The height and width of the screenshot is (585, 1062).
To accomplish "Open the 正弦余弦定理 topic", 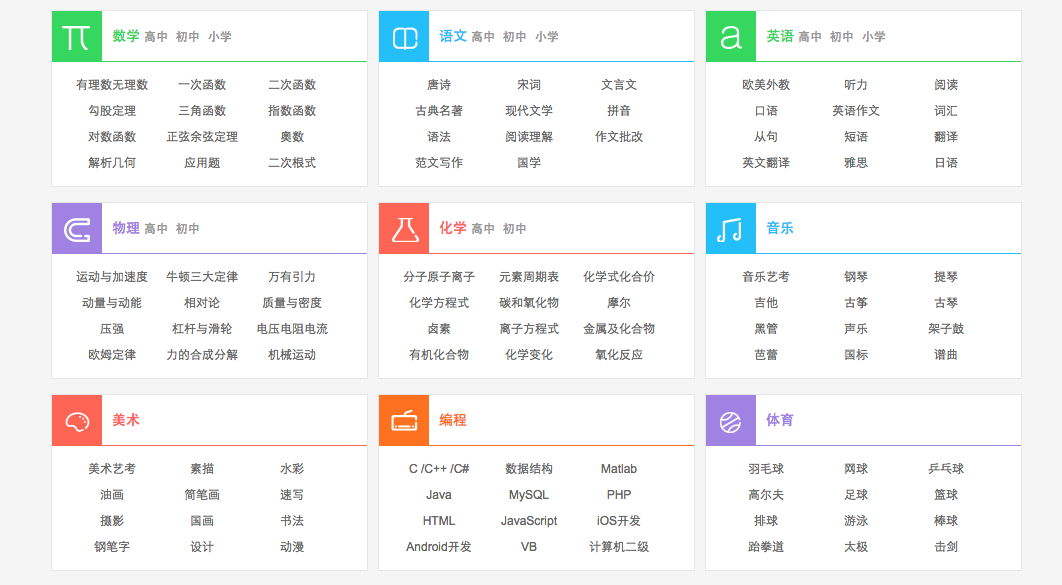I will (202, 137).
